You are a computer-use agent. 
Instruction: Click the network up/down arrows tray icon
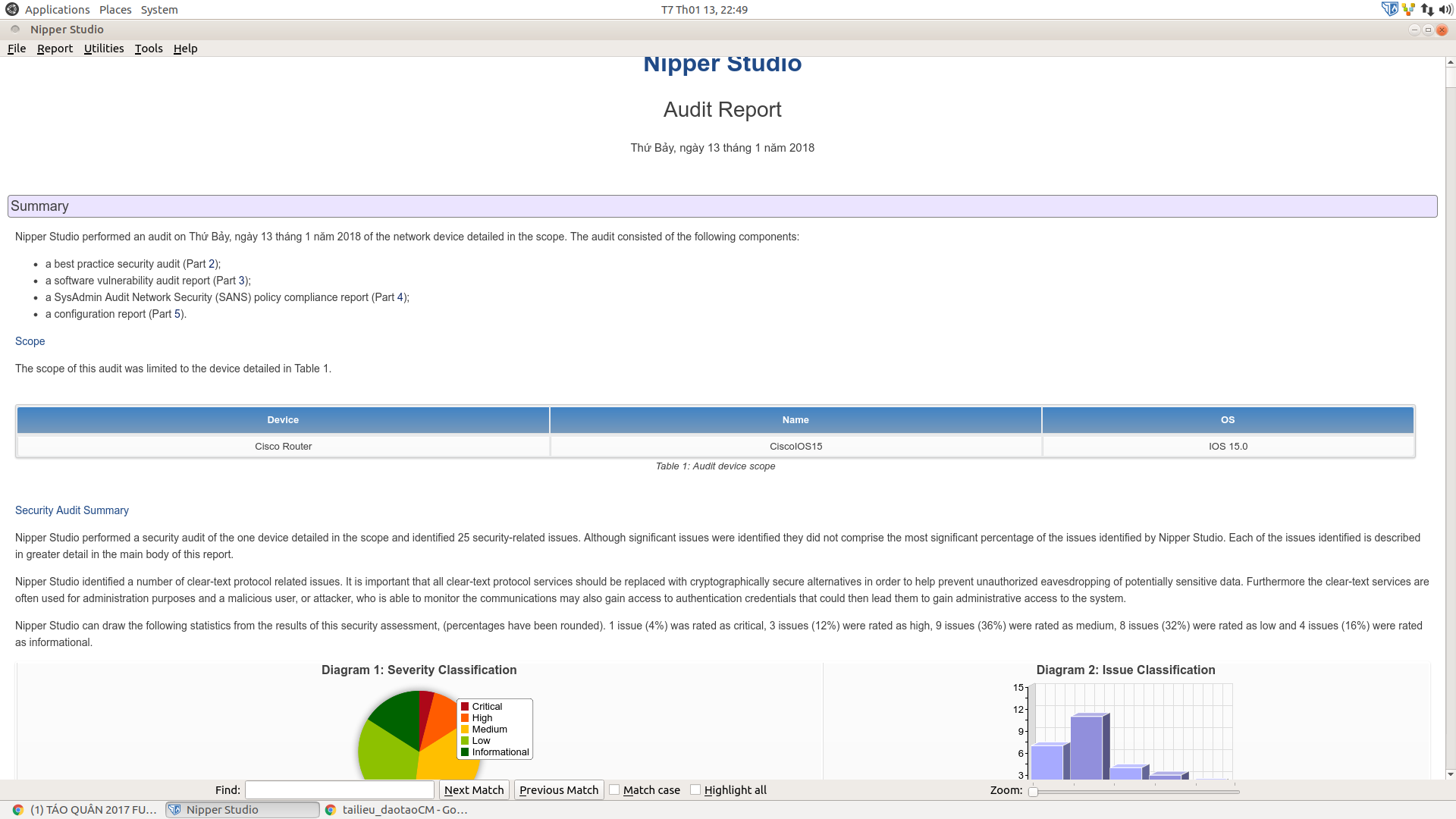1427,9
